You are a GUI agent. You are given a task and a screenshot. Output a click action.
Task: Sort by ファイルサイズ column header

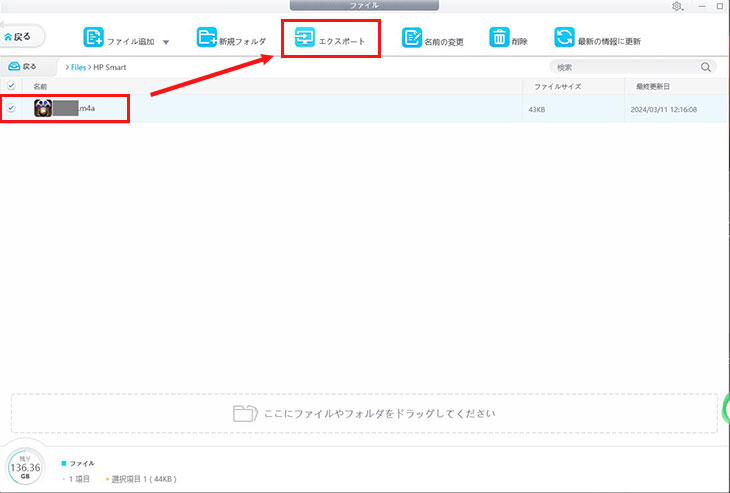click(x=557, y=87)
